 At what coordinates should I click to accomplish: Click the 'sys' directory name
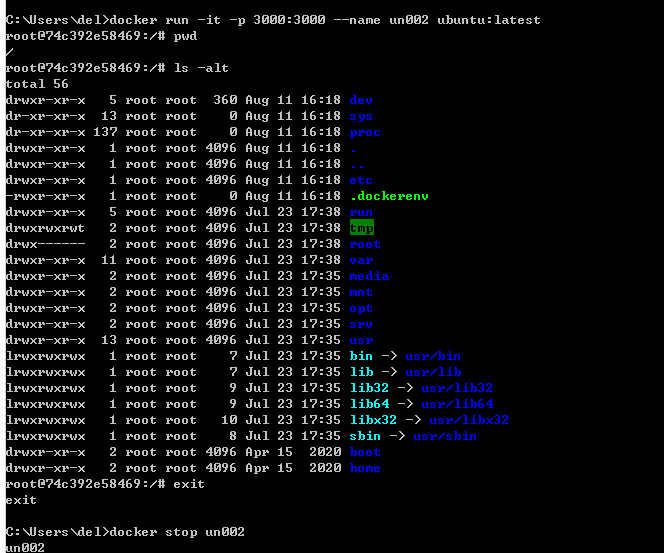tap(361, 116)
